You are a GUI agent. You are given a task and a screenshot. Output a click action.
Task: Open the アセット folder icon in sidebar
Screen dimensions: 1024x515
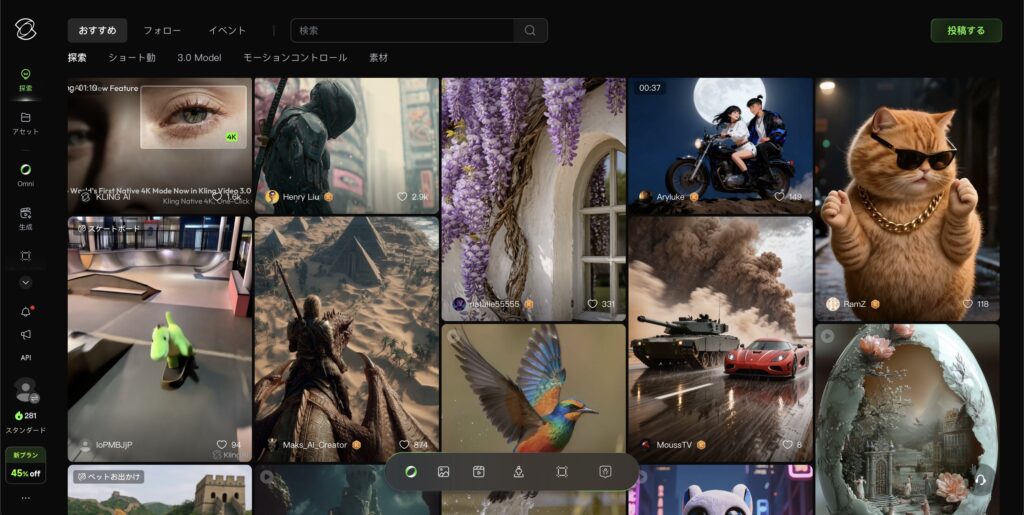tap(25, 118)
